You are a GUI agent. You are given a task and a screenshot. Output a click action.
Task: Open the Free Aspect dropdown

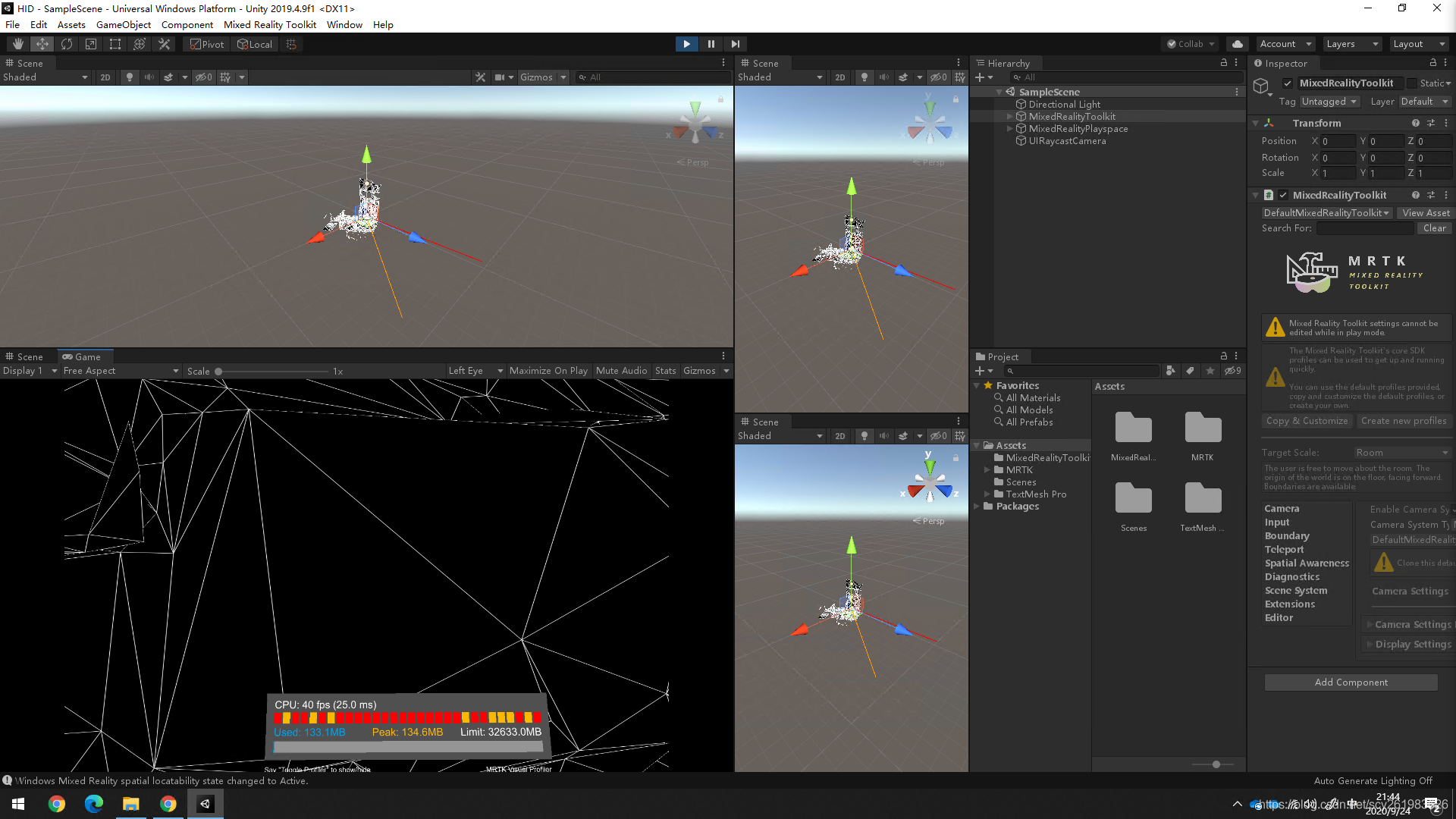[121, 371]
